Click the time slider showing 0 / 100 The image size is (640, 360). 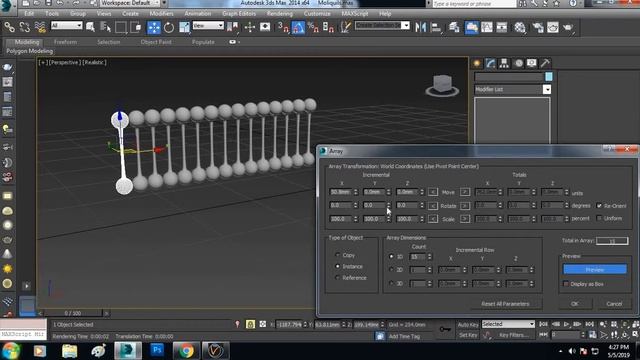(x=73, y=313)
